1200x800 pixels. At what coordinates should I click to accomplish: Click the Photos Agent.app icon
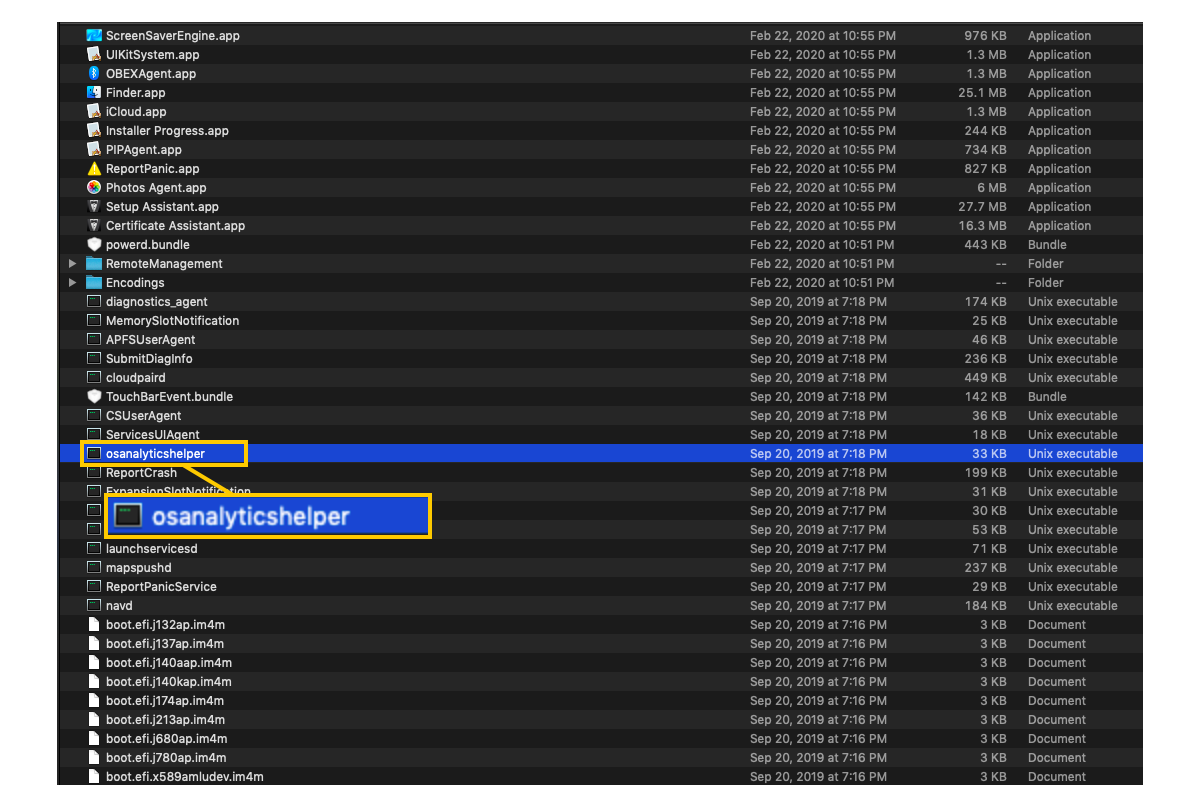click(94, 187)
